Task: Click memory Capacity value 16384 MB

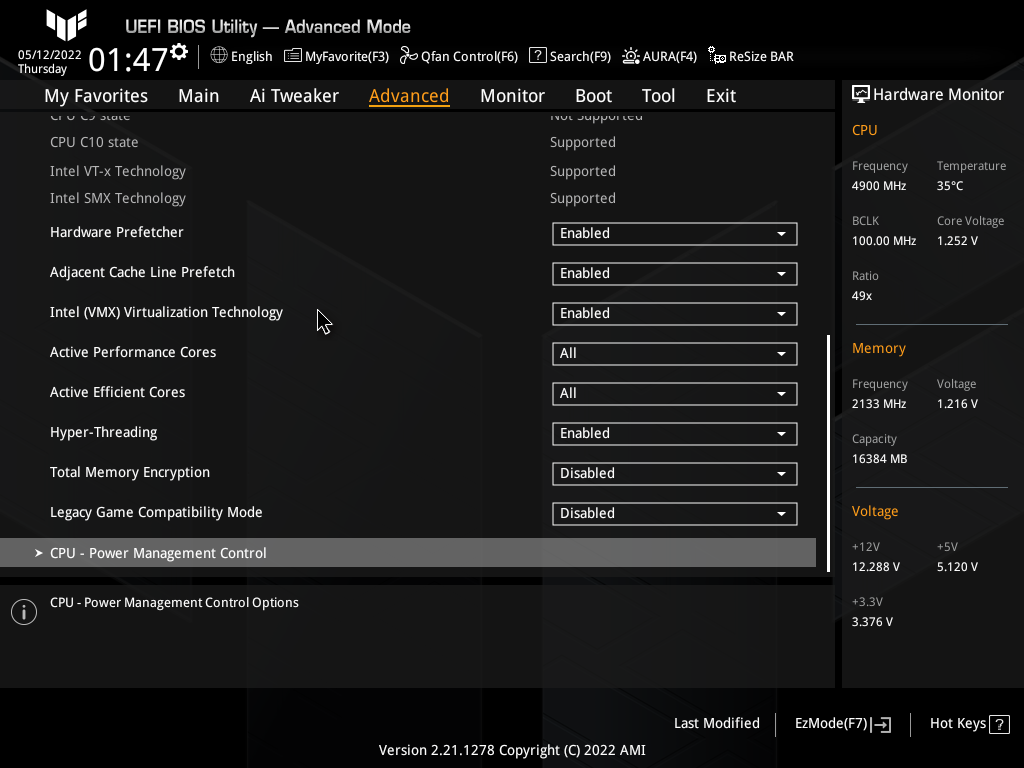Action: click(x=880, y=459)
